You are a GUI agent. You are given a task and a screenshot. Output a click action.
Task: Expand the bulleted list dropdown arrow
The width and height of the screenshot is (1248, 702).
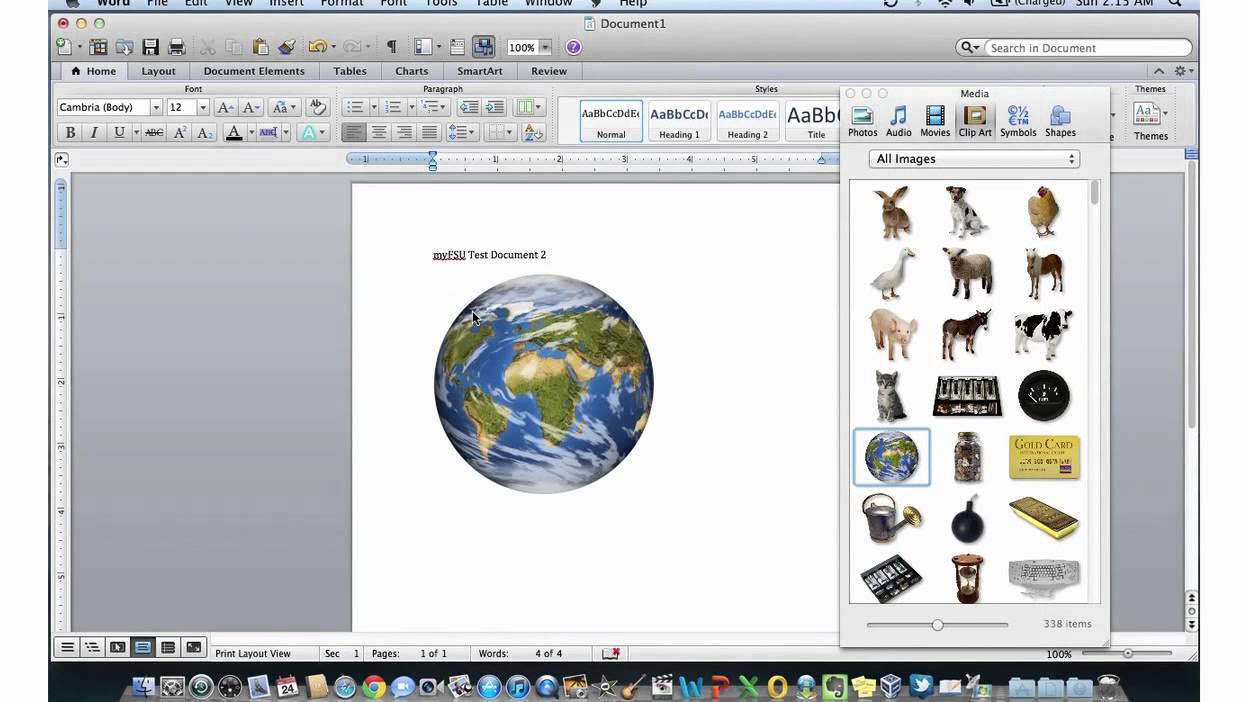coord(373,107)
